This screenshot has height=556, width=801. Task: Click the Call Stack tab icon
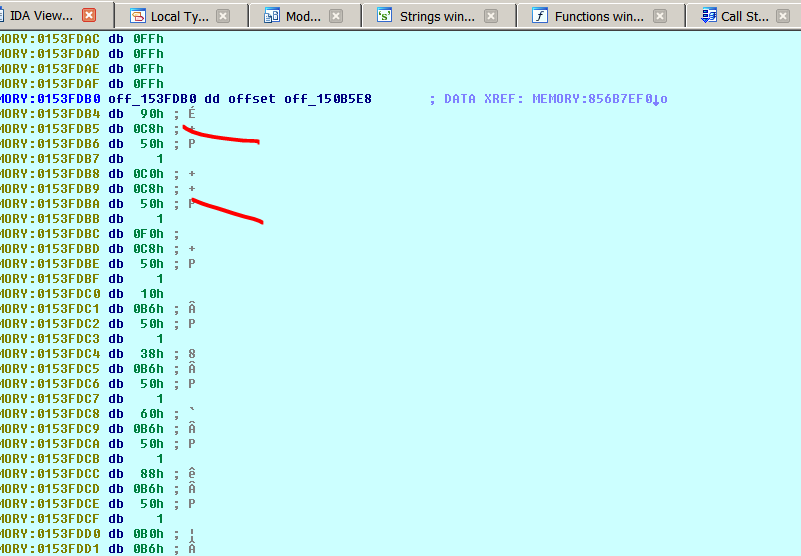[708, 16]
